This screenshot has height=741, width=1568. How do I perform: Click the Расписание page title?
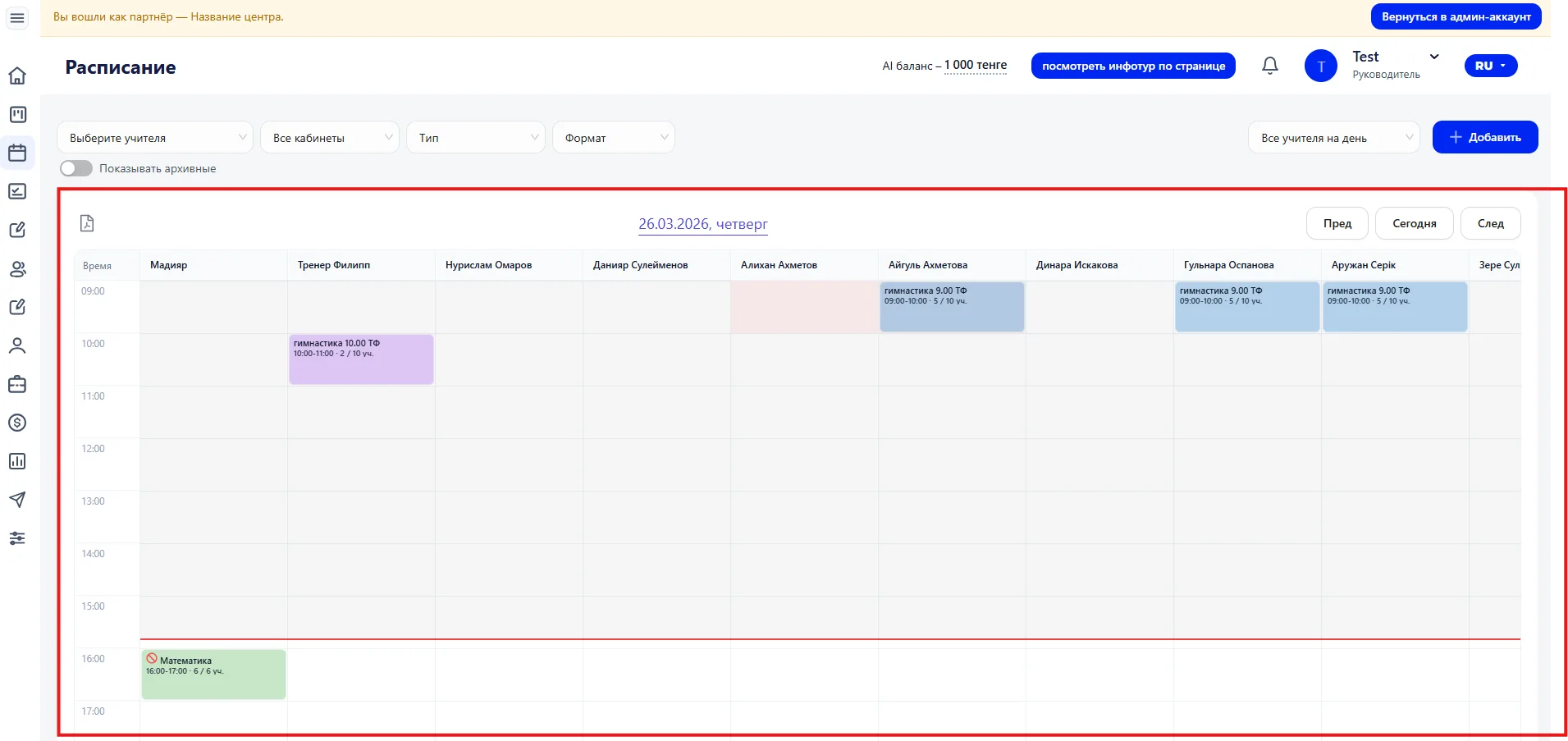click(x=121, y=67)
